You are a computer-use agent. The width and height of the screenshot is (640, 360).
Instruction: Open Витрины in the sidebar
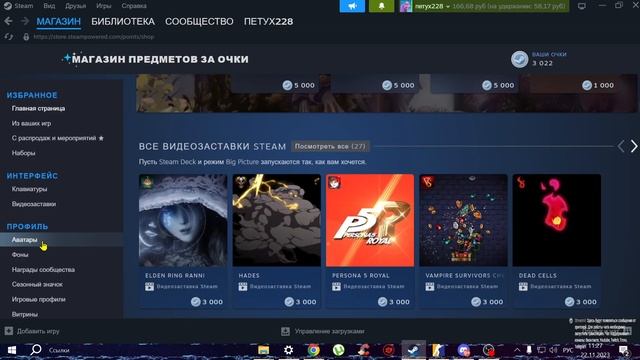click(25, 314)
